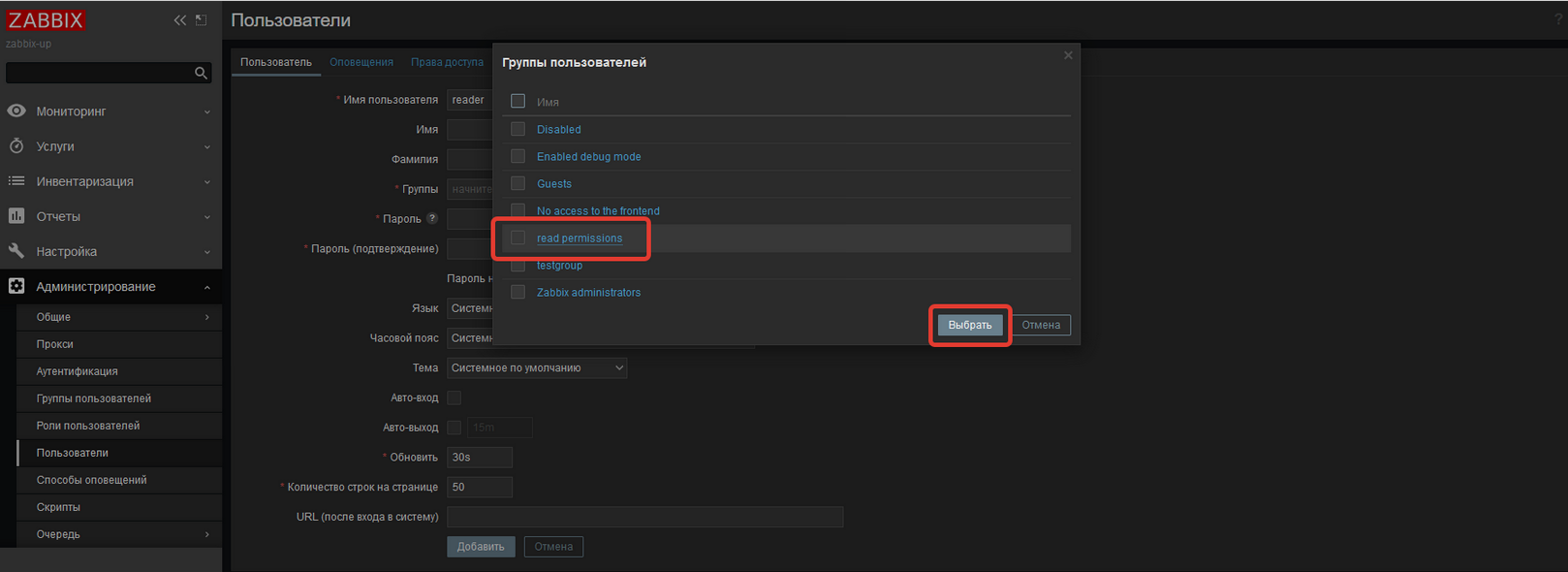Click the password help question-mark icon
Viewport: 1568px width, 572px height.
(x=432, y=218)
